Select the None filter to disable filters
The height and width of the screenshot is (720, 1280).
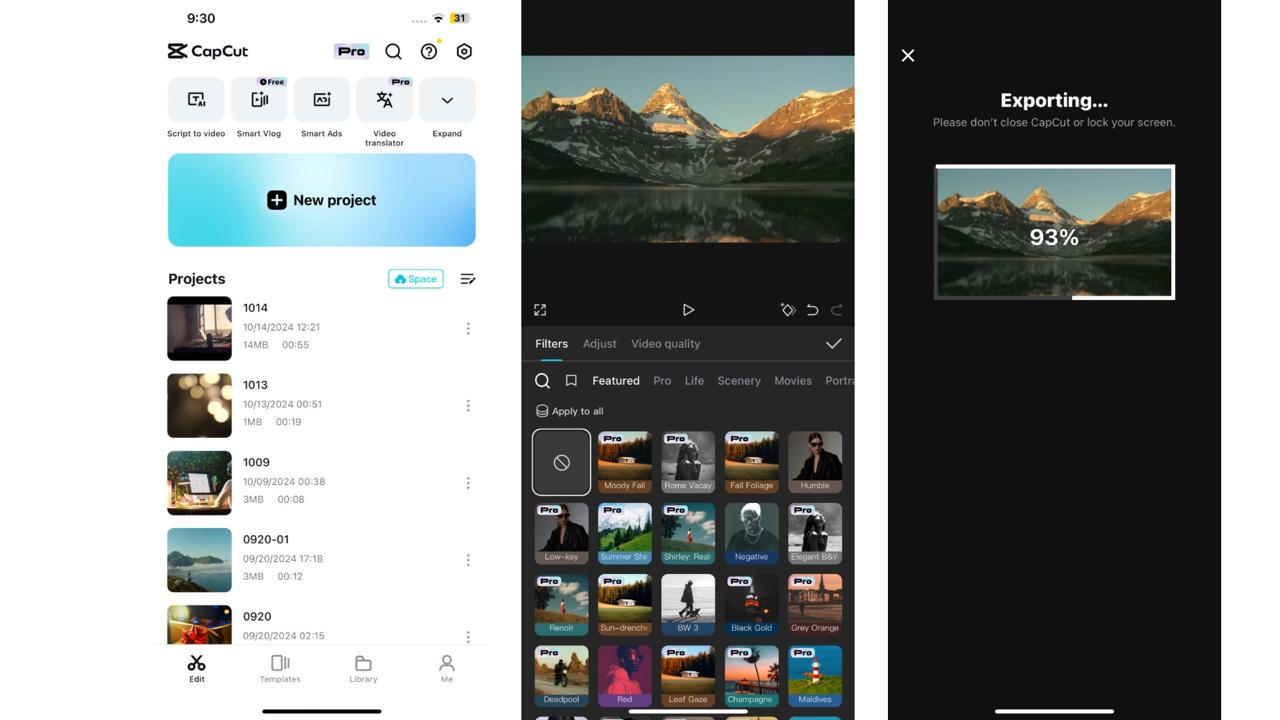[x=561, y=461]
